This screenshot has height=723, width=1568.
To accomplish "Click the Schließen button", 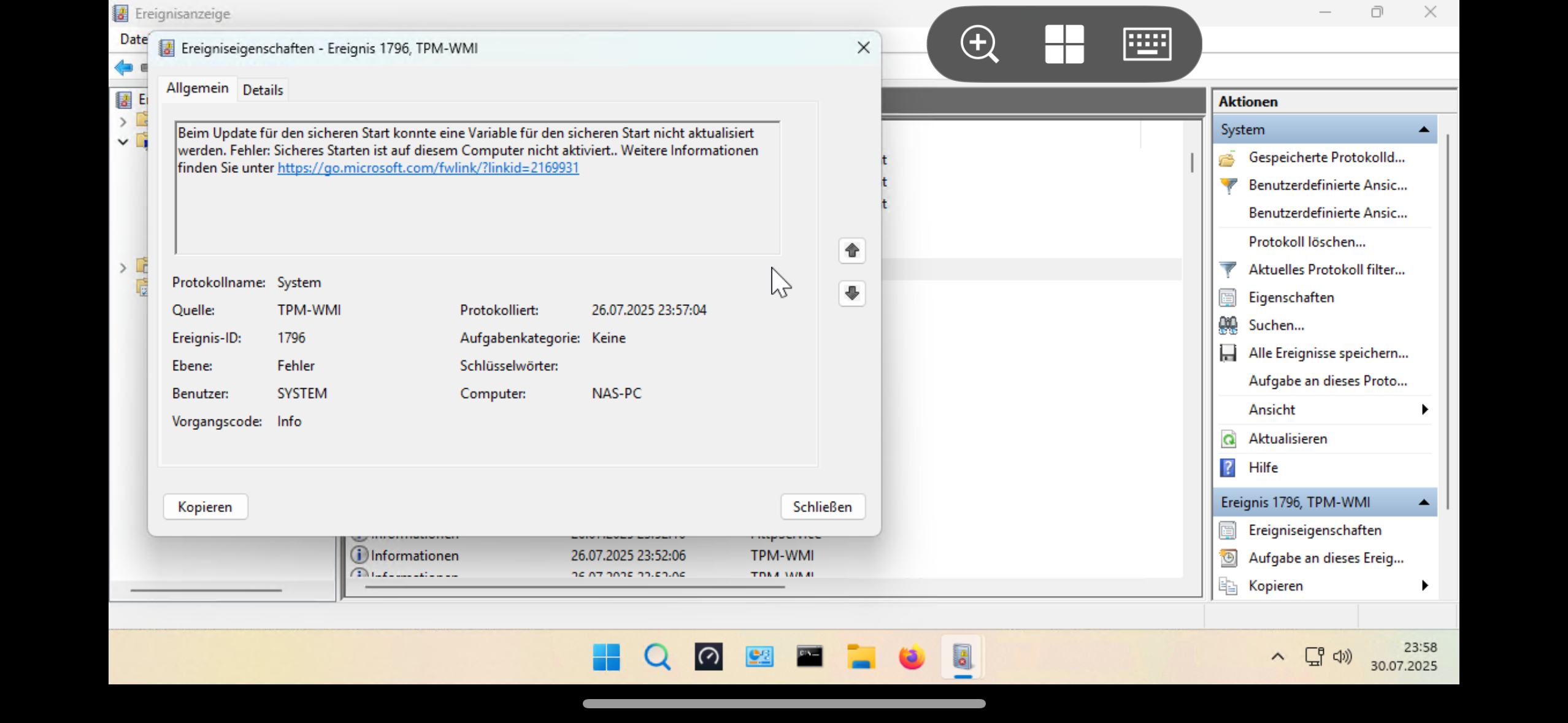I will click(822, 507).
